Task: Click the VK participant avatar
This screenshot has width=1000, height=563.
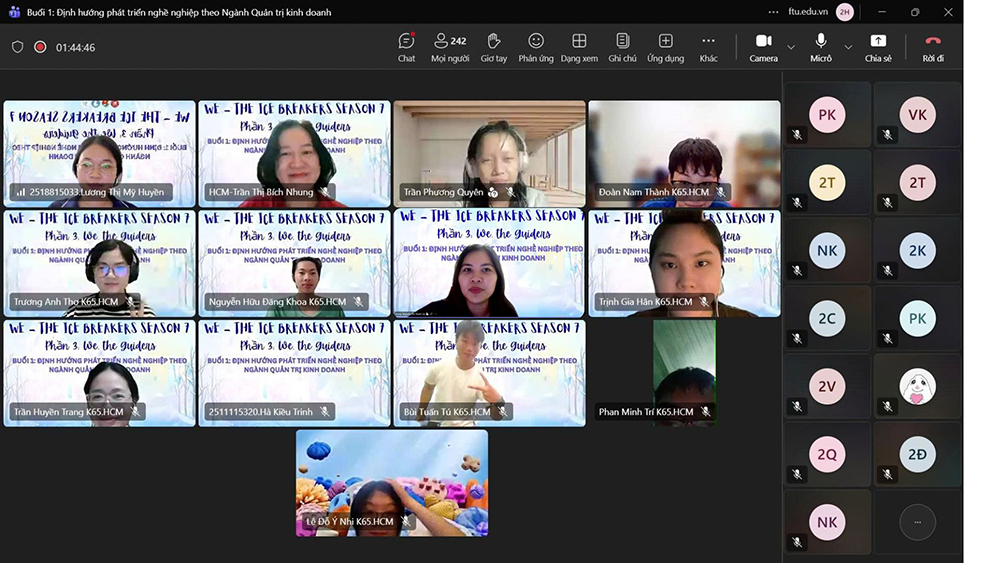Action: point(917,115)
